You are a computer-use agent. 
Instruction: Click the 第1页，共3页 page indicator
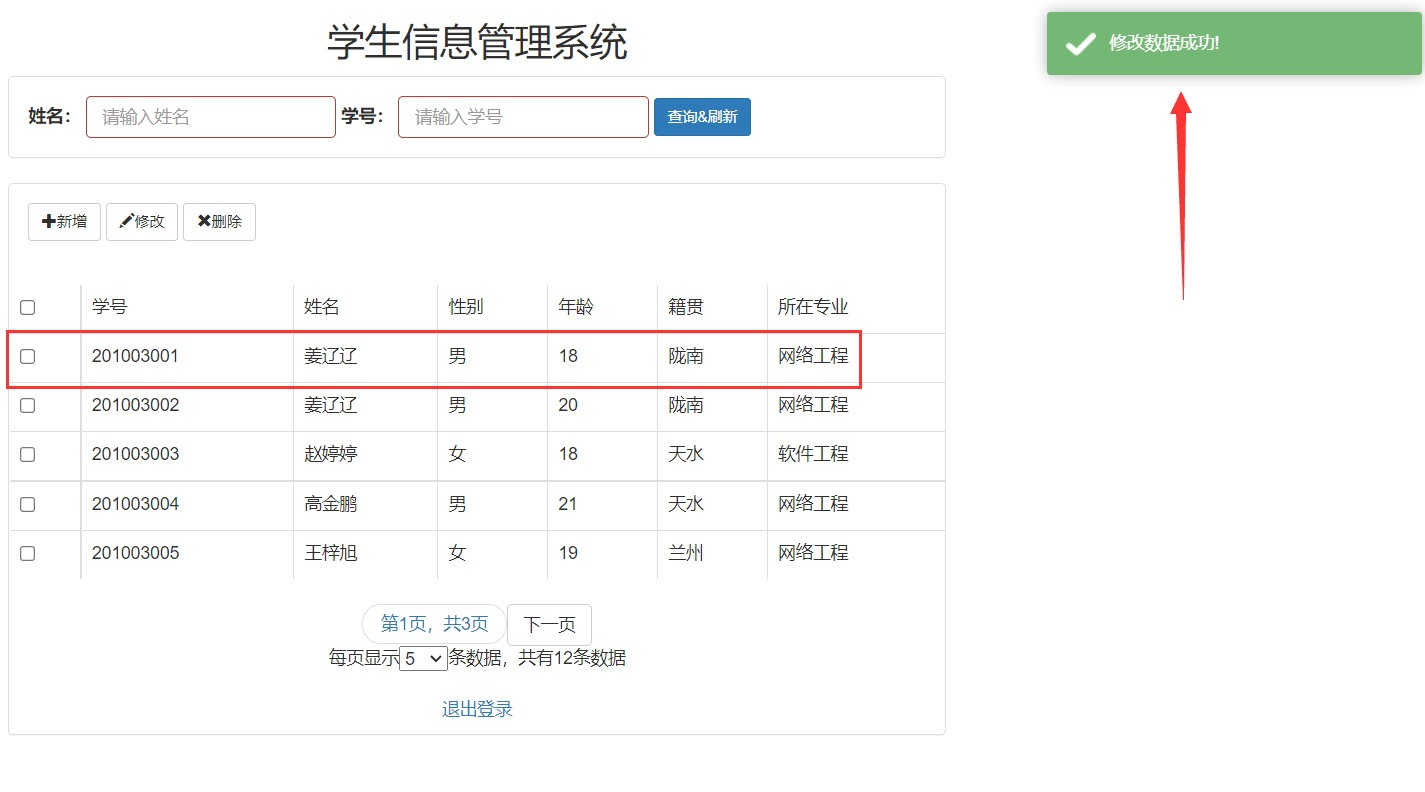tap(434, 624)
